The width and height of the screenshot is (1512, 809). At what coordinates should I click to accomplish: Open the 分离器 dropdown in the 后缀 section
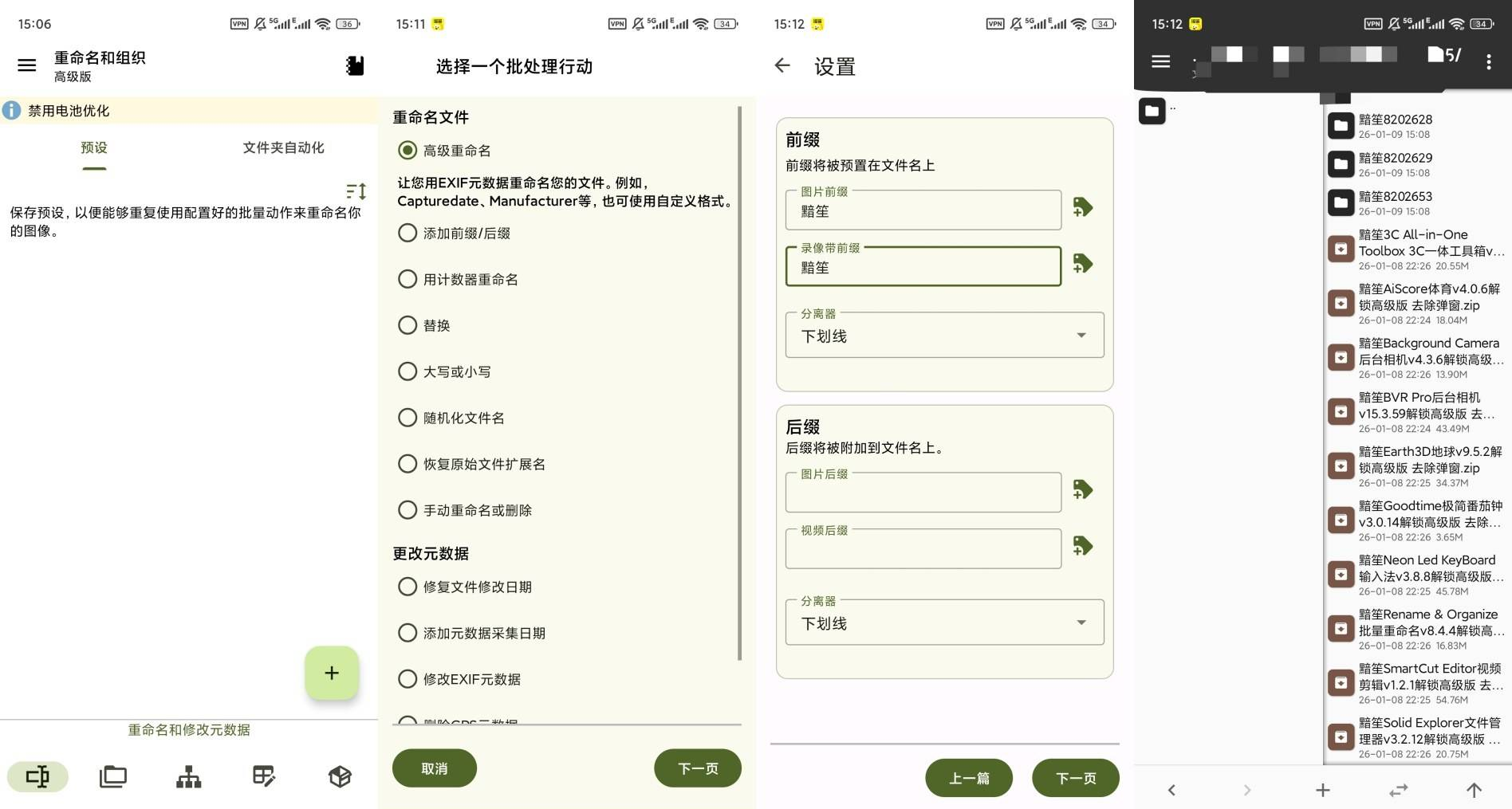945,622
